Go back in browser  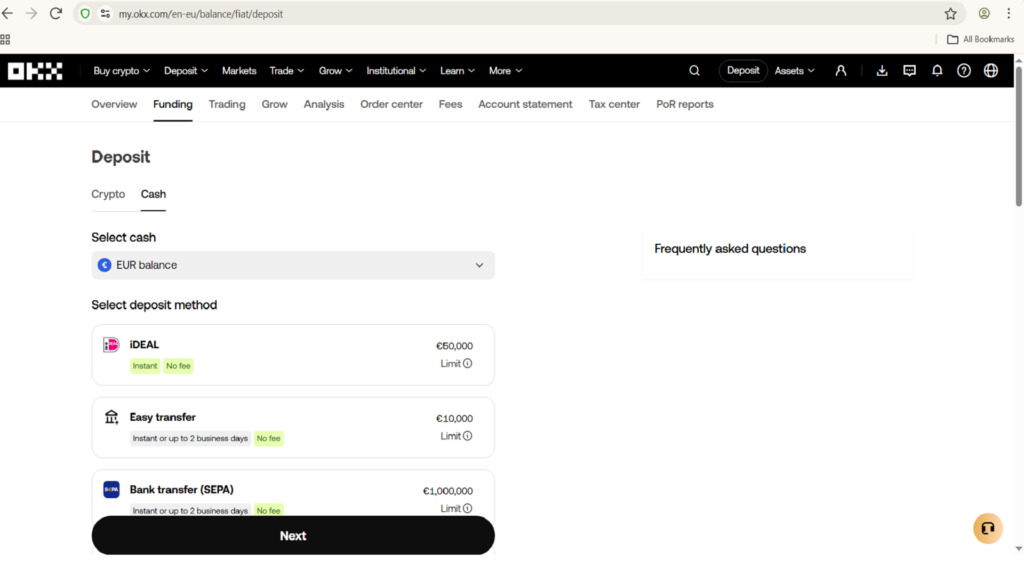pyautogui.click(x=8, y=14)
